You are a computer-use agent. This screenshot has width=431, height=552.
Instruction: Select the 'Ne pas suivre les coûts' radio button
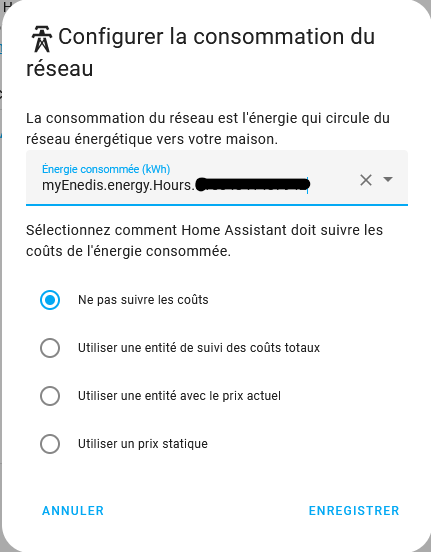click(50, 300)
